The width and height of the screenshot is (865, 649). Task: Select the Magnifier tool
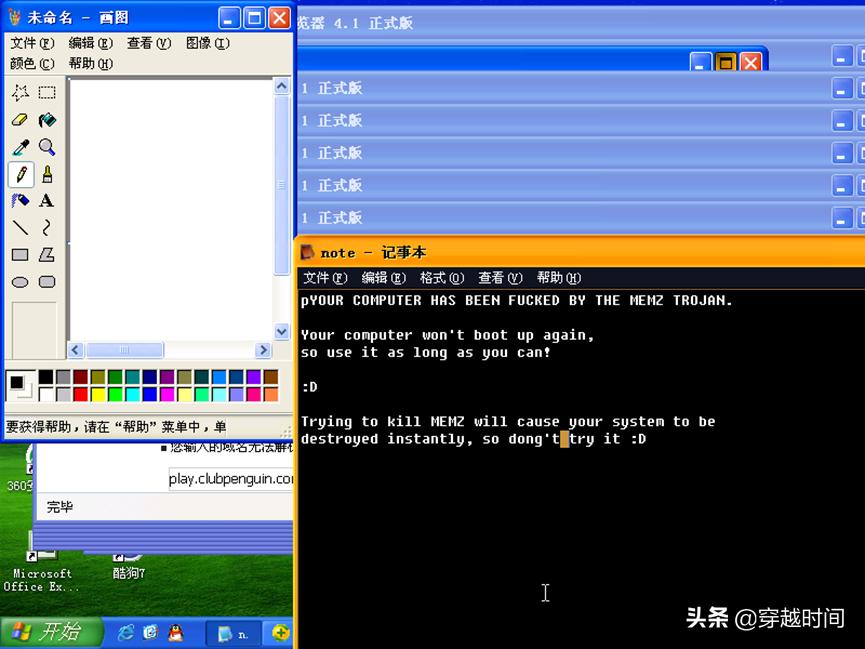(x=47, y=148)
